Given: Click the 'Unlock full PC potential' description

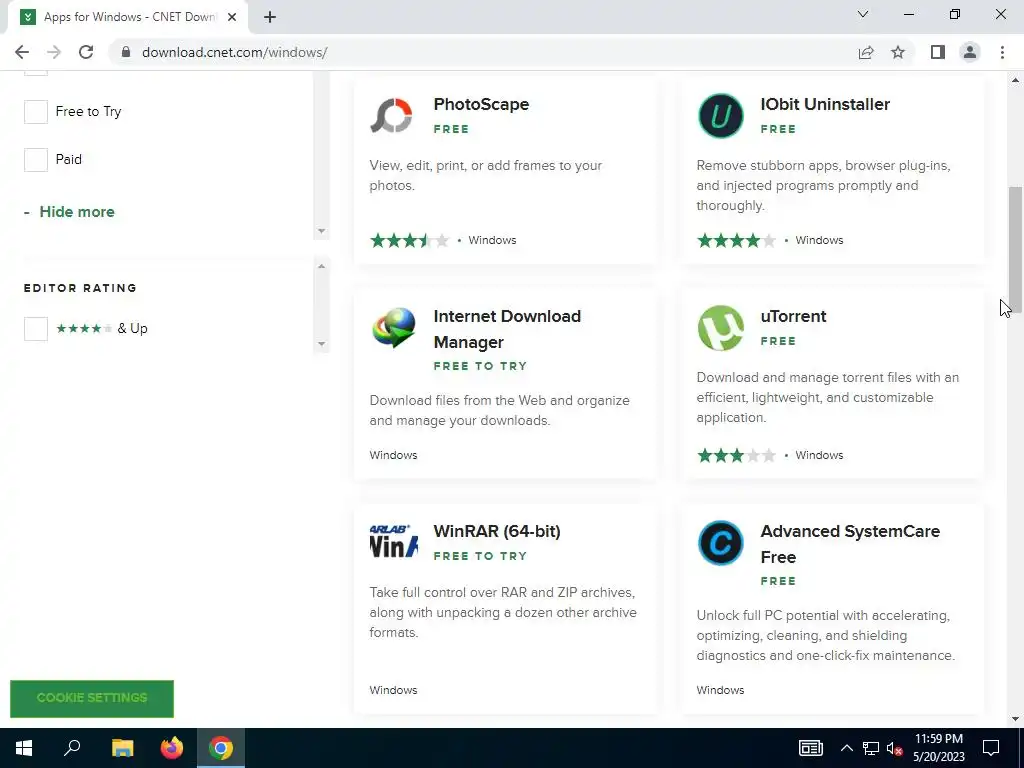Looking at the screenshot, I should coord(825,635).
